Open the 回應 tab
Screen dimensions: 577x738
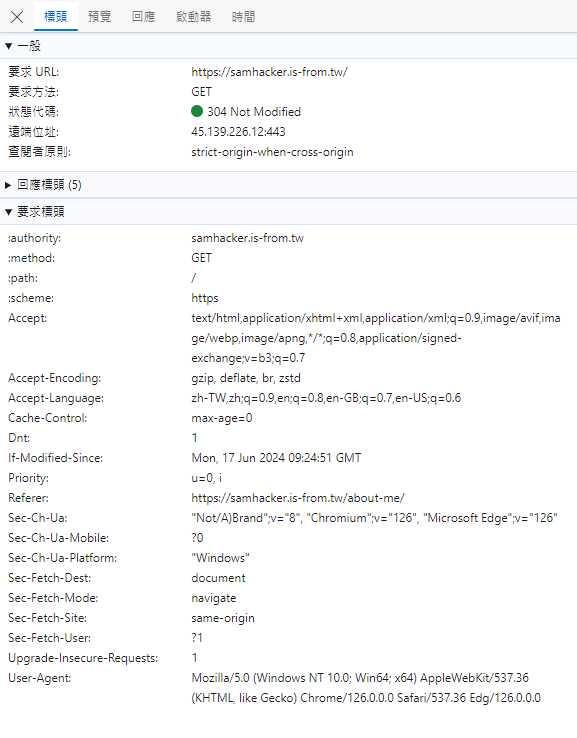click(x=144, y=17)
